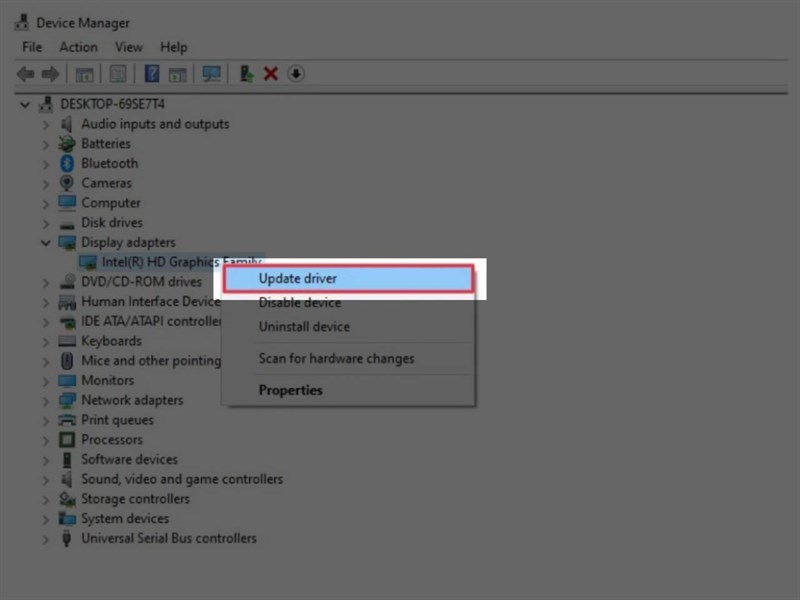Image resolution: width=800 pixels, height=600 pixels.
Task: Click the red X Uninstall Device icon
Action: click(272, 74)
